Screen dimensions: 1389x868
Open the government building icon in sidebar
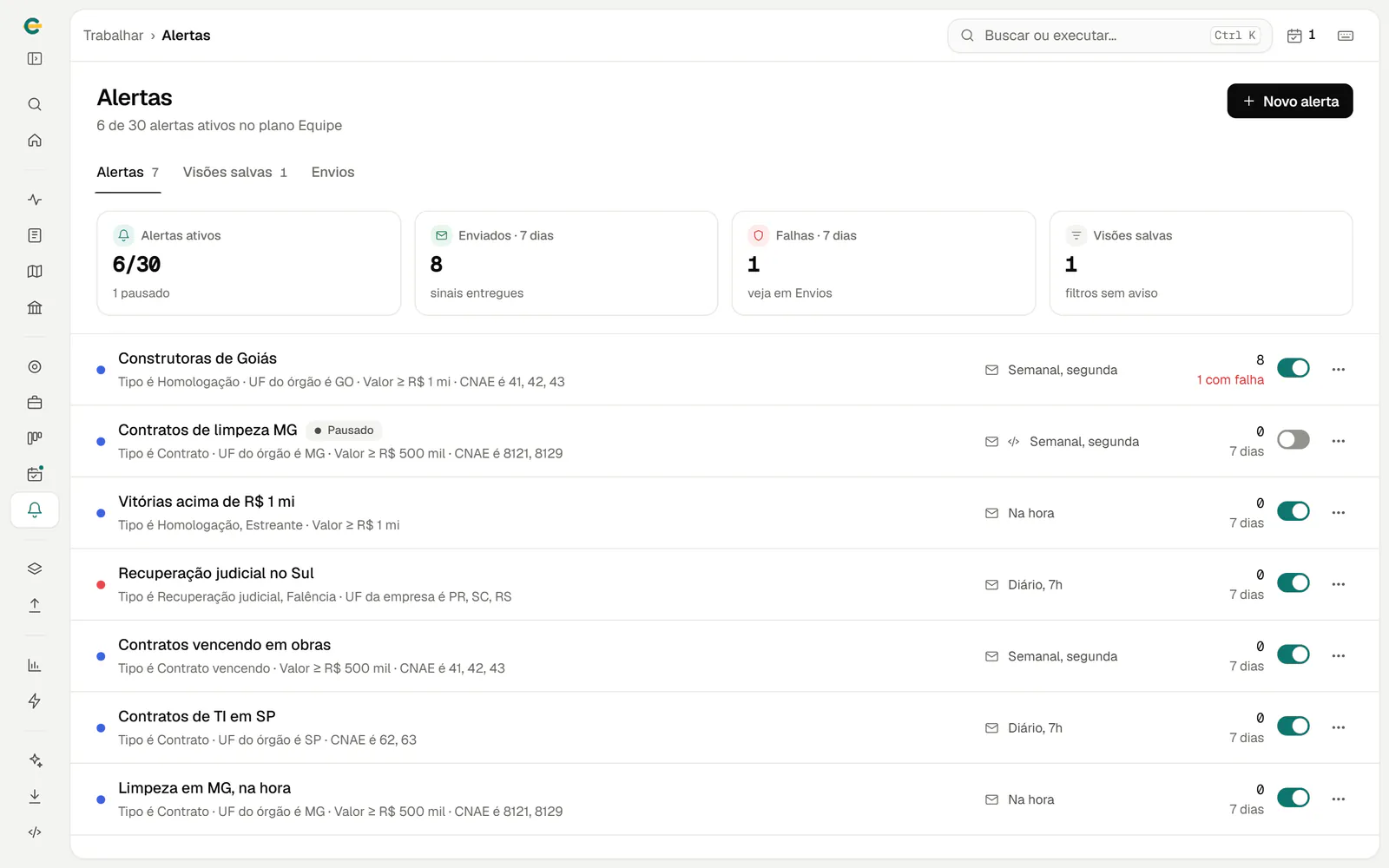(35, 307)
